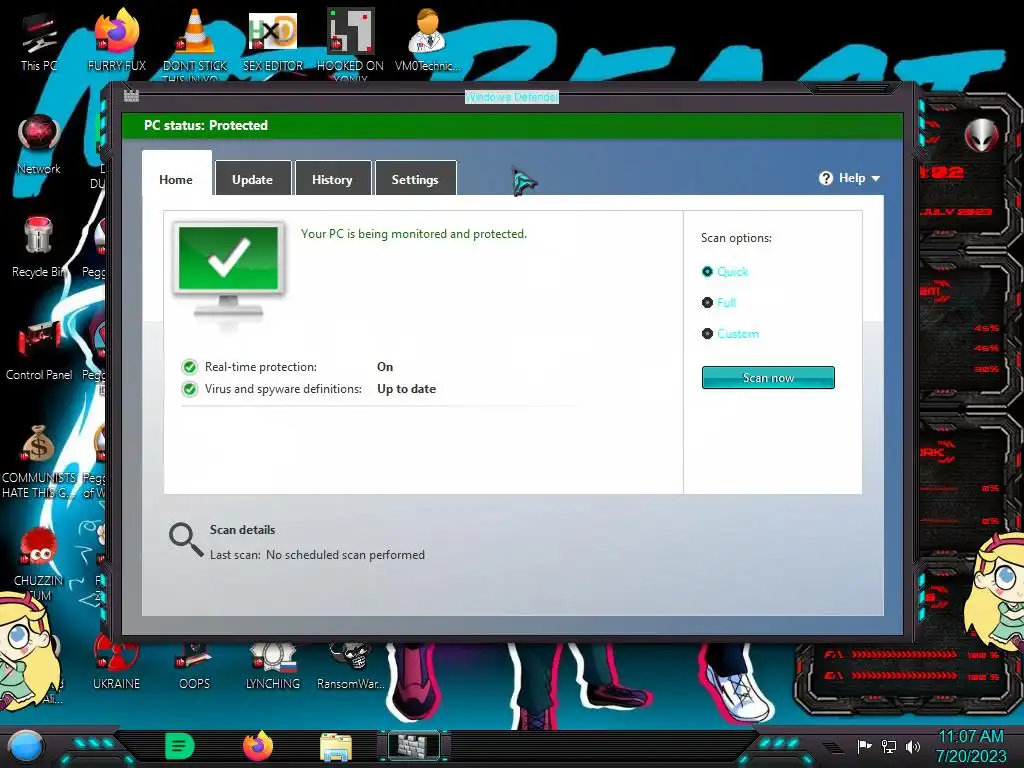Select the Windows Defender taskbar button
This screenshot has width=1024, height=768.
pos(413,746)
